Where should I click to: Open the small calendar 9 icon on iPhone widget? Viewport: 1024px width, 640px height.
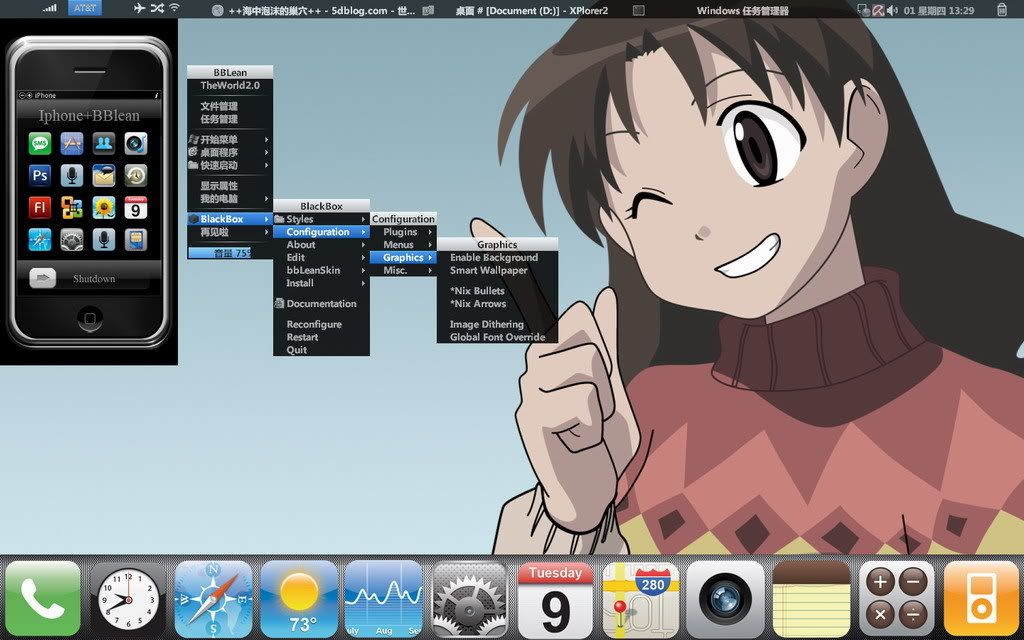point(136,208)
